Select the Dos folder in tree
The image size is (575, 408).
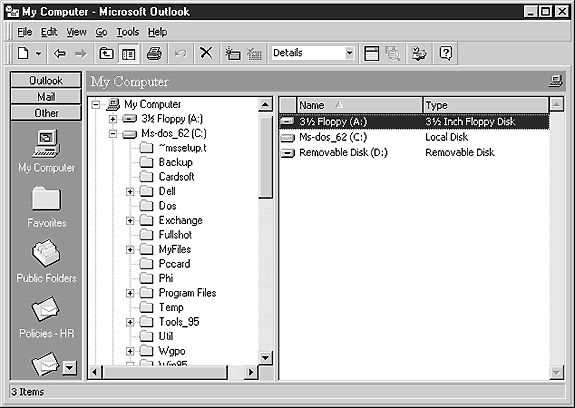(158, 206)
